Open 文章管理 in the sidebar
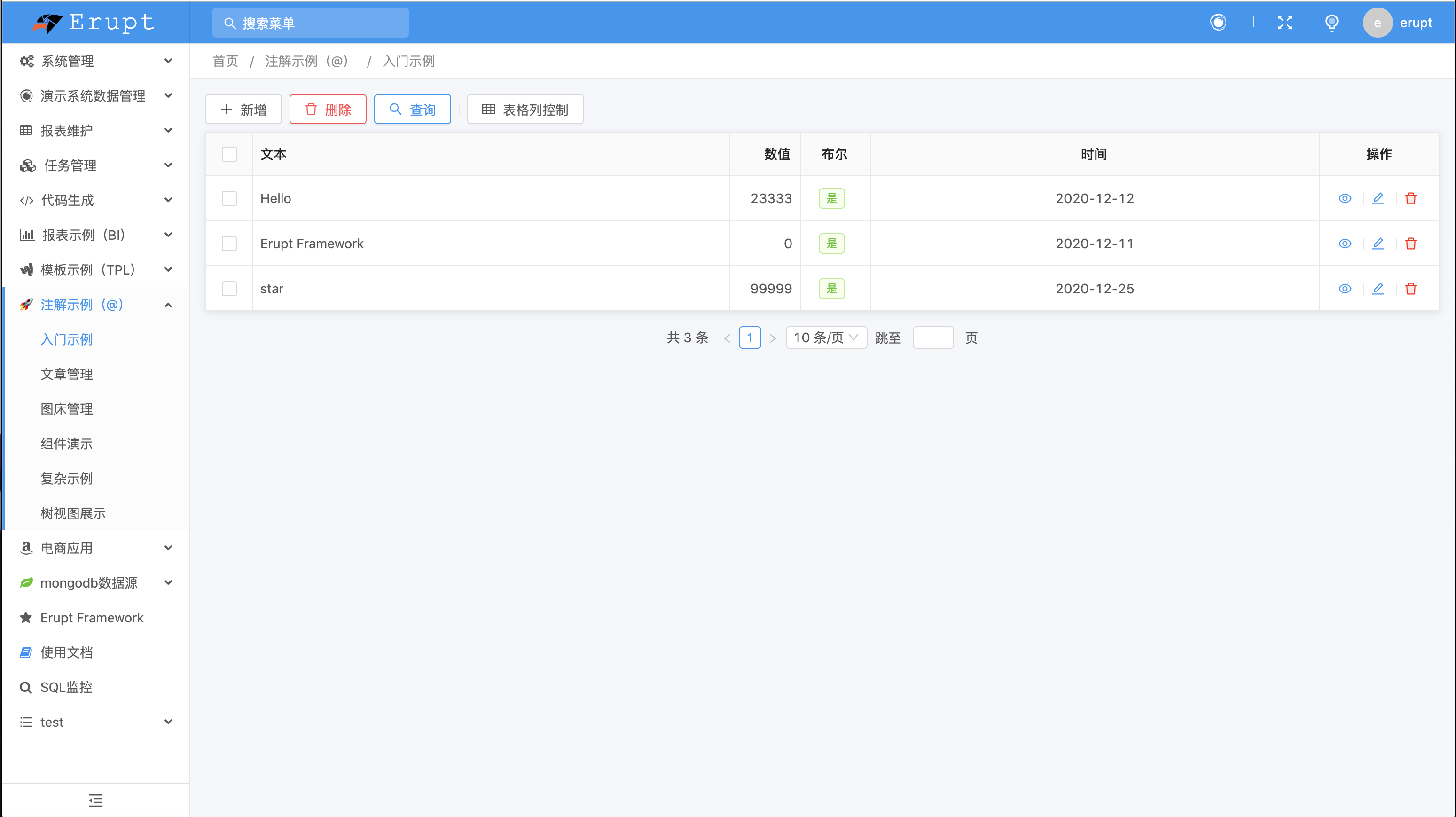The height and width of the screenshot is (817, 1456). tap(67, 374)
